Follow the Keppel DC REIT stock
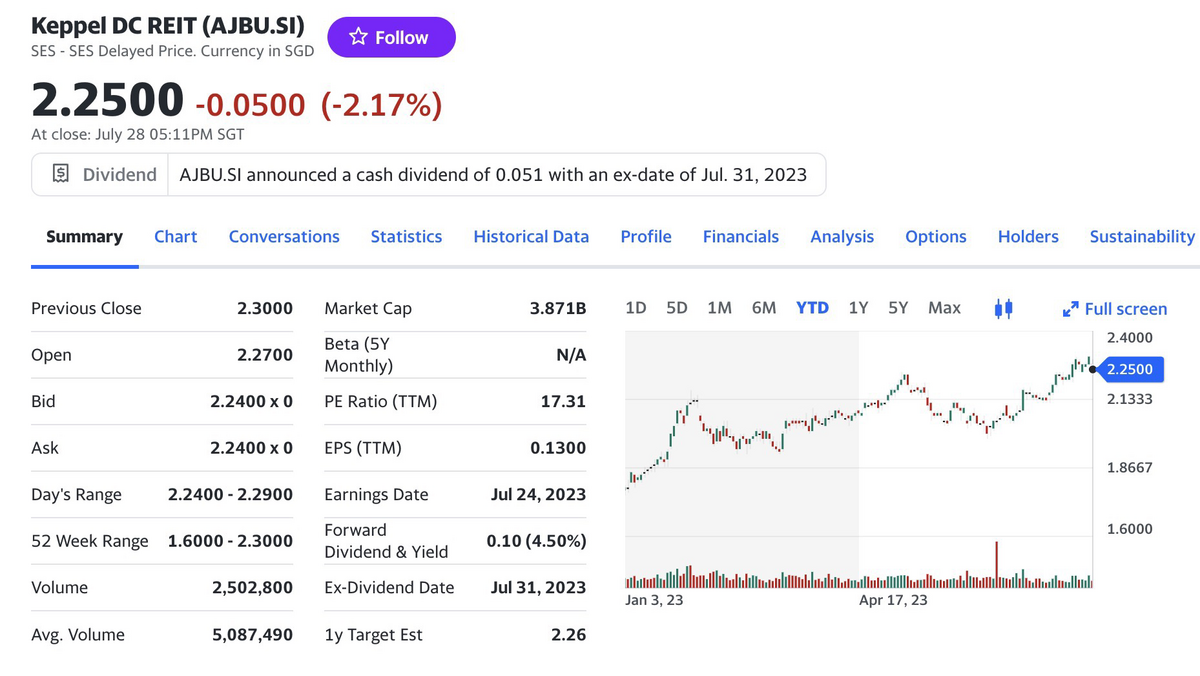Viewport: 1200px width, 676px height. pyautogui.click(x=391, y=37)
